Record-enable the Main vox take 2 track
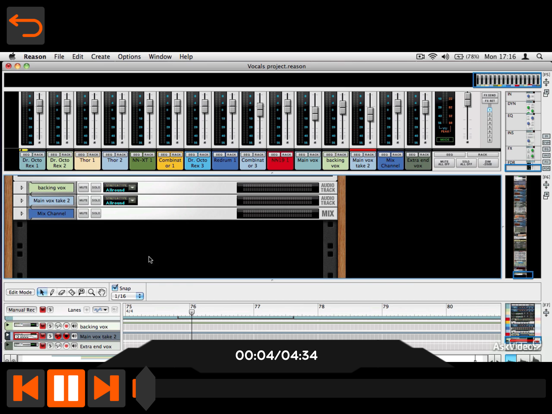This screenshot has height=414, width=552. pos(66,336)
